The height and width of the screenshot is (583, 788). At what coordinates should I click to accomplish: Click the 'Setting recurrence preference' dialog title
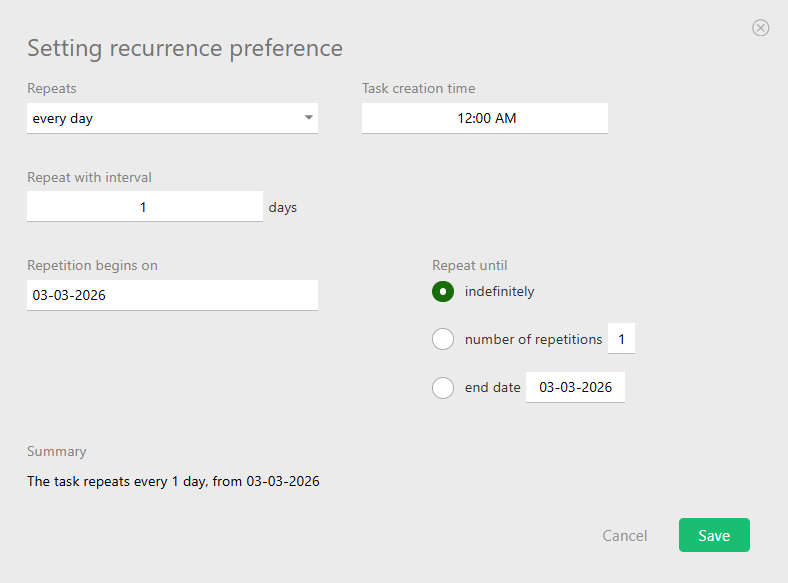[185, 48]
